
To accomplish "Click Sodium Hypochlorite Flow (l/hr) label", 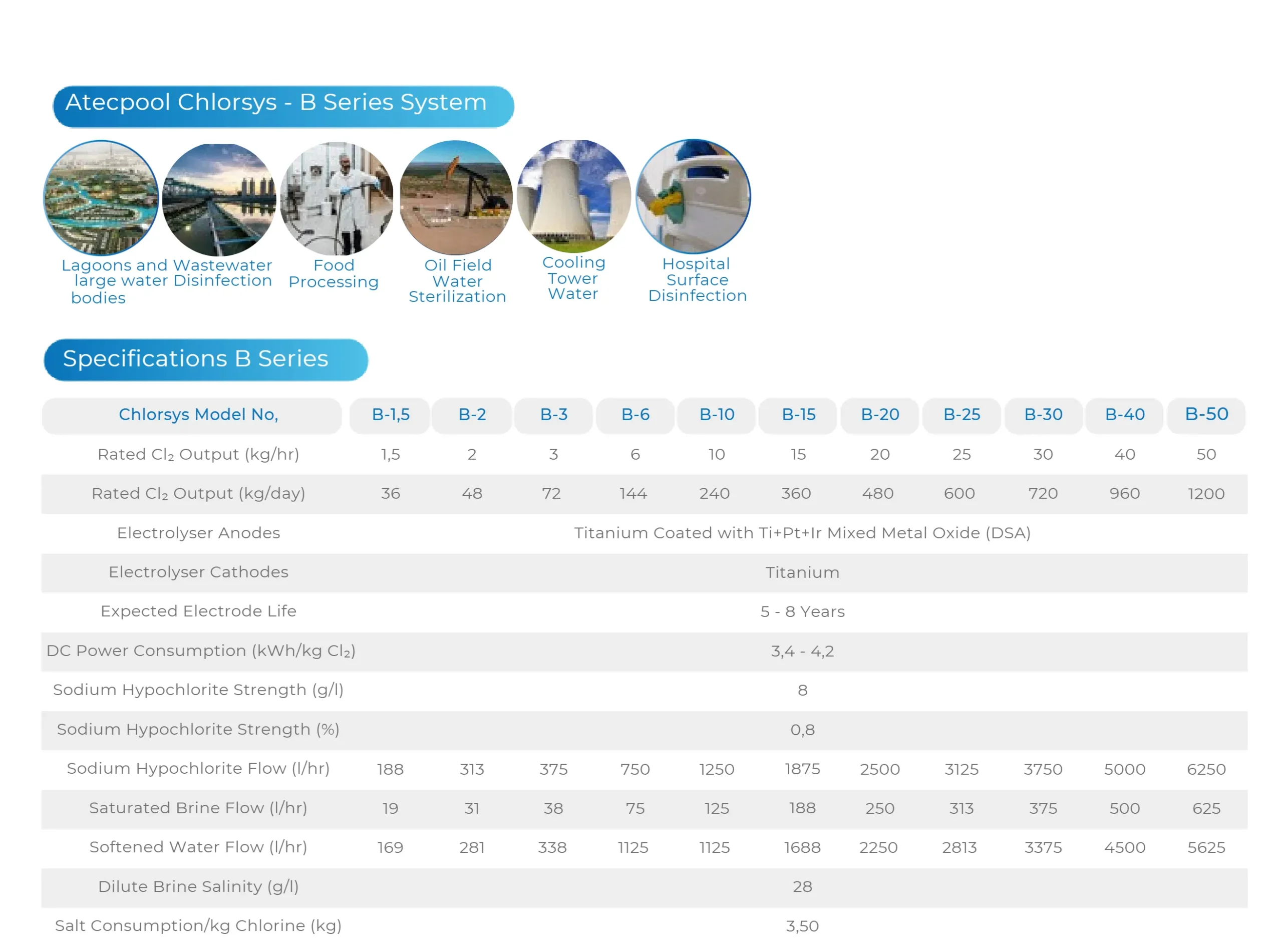I will coord(198,769).
